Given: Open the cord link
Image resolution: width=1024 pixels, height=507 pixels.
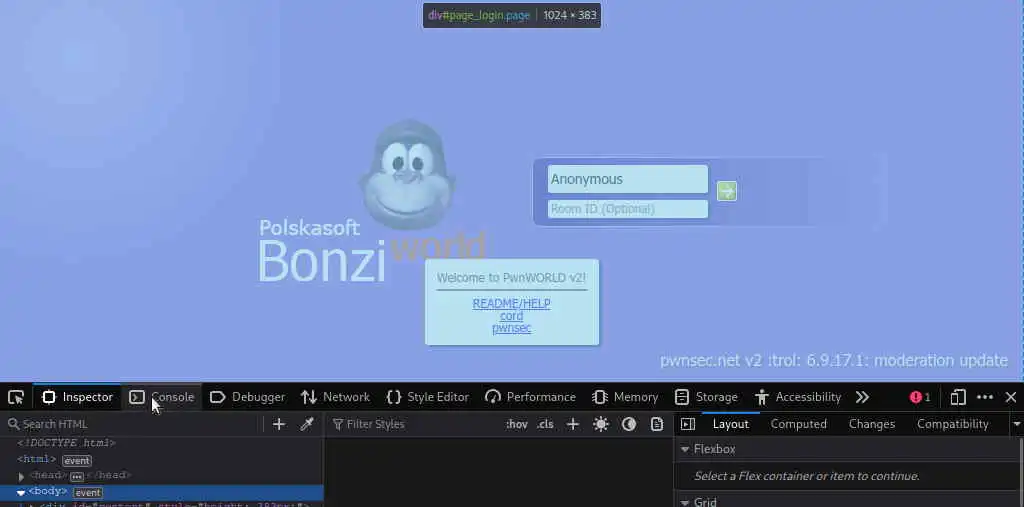Looking at the screenshot, I should [511, 316].
